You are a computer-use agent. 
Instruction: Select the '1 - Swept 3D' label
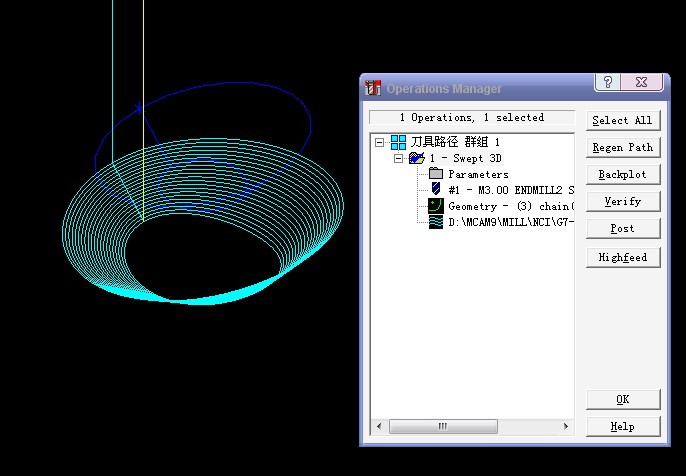[466, 158]
